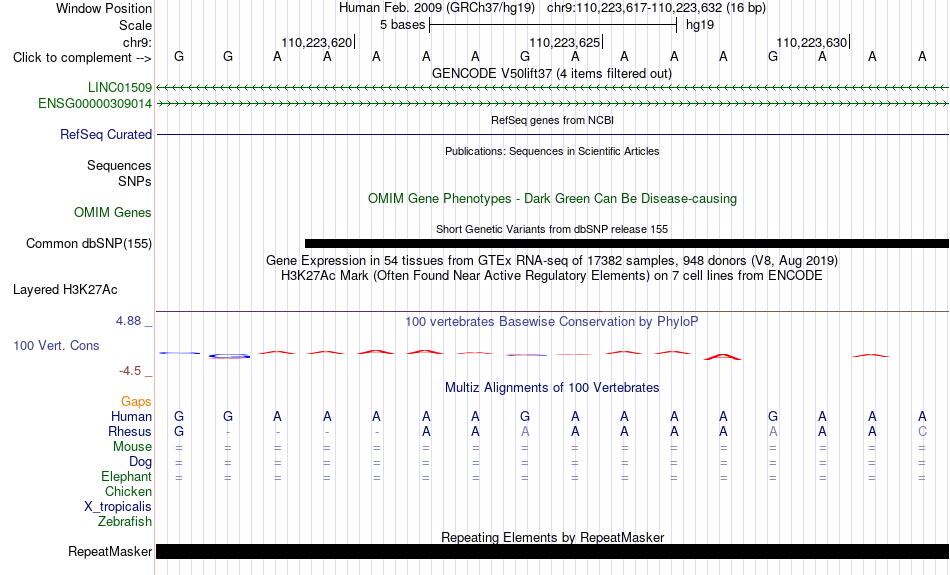950x575 pixels.
Task: Click the 110,223,625 position marker
Action: (x=565, y=42)
